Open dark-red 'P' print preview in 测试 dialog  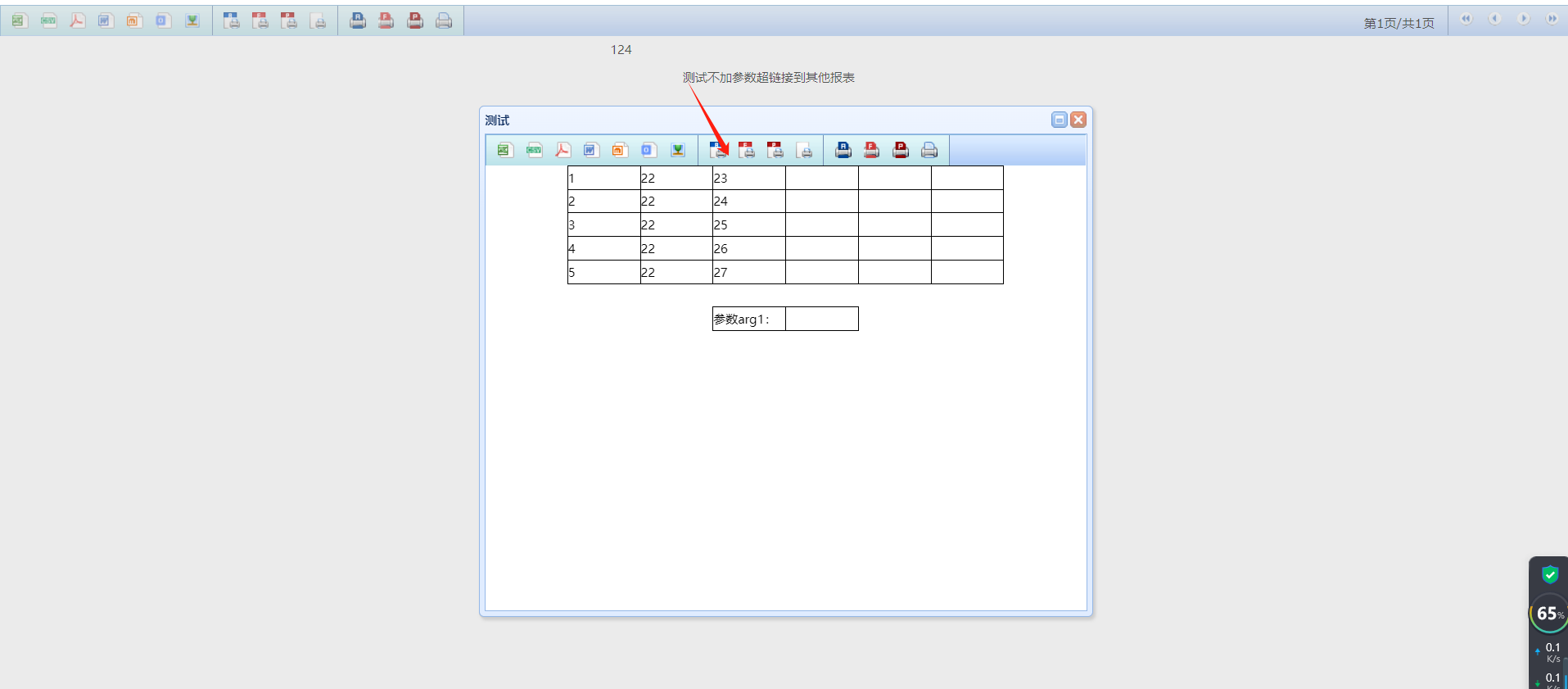point(775,150)
